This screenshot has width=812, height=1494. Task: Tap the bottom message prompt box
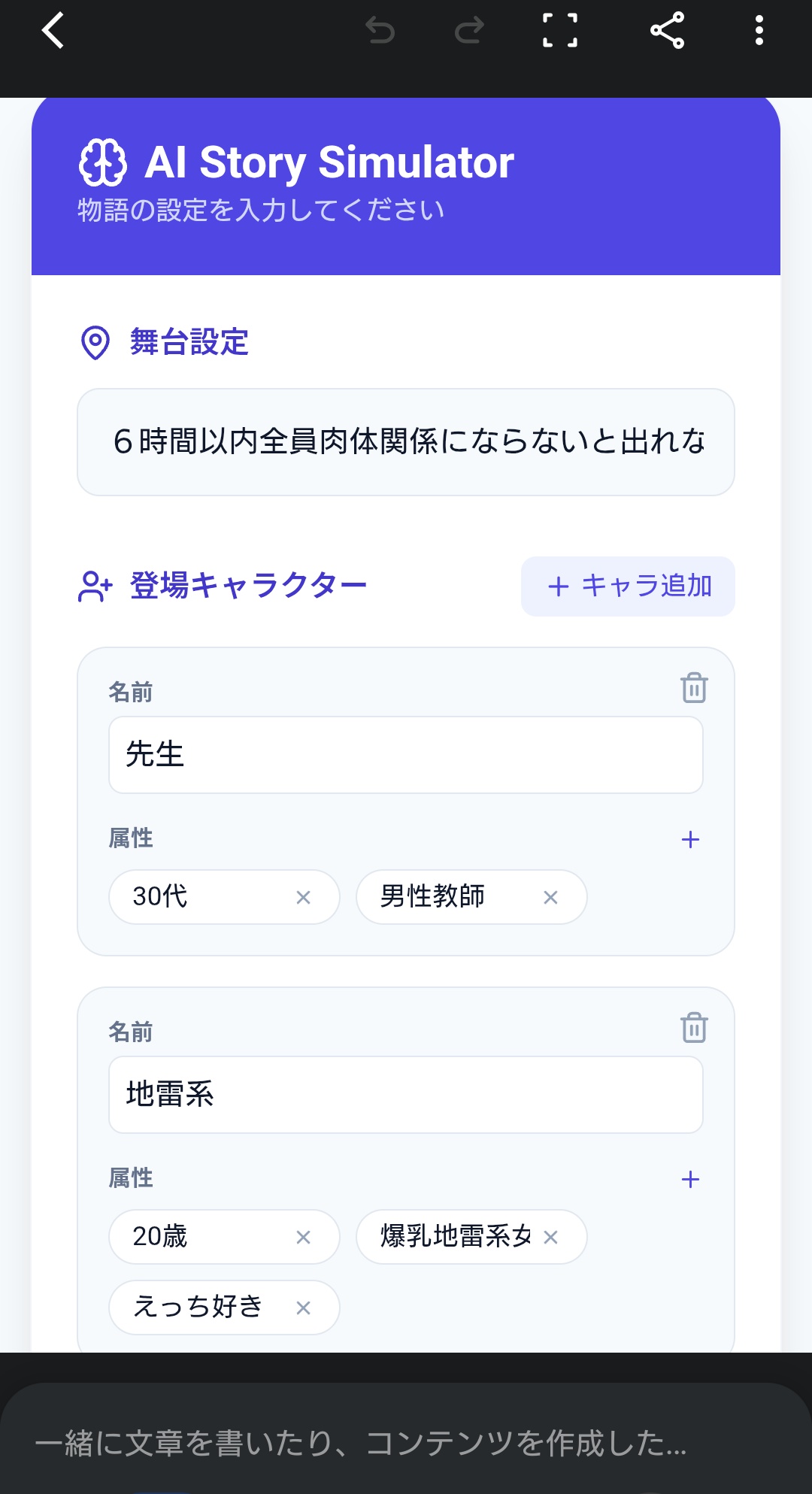pos(406,1443)
